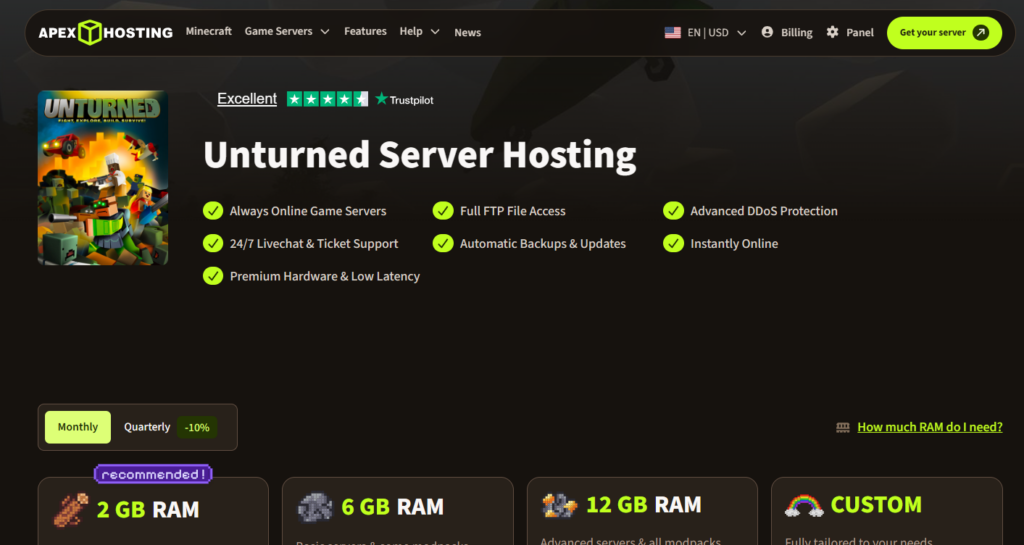The width and height of the screenshot is (1024, 545).
Task: Click checkmark beside 24/7 Livechat & Ticket Support
Action: point(213,243)
